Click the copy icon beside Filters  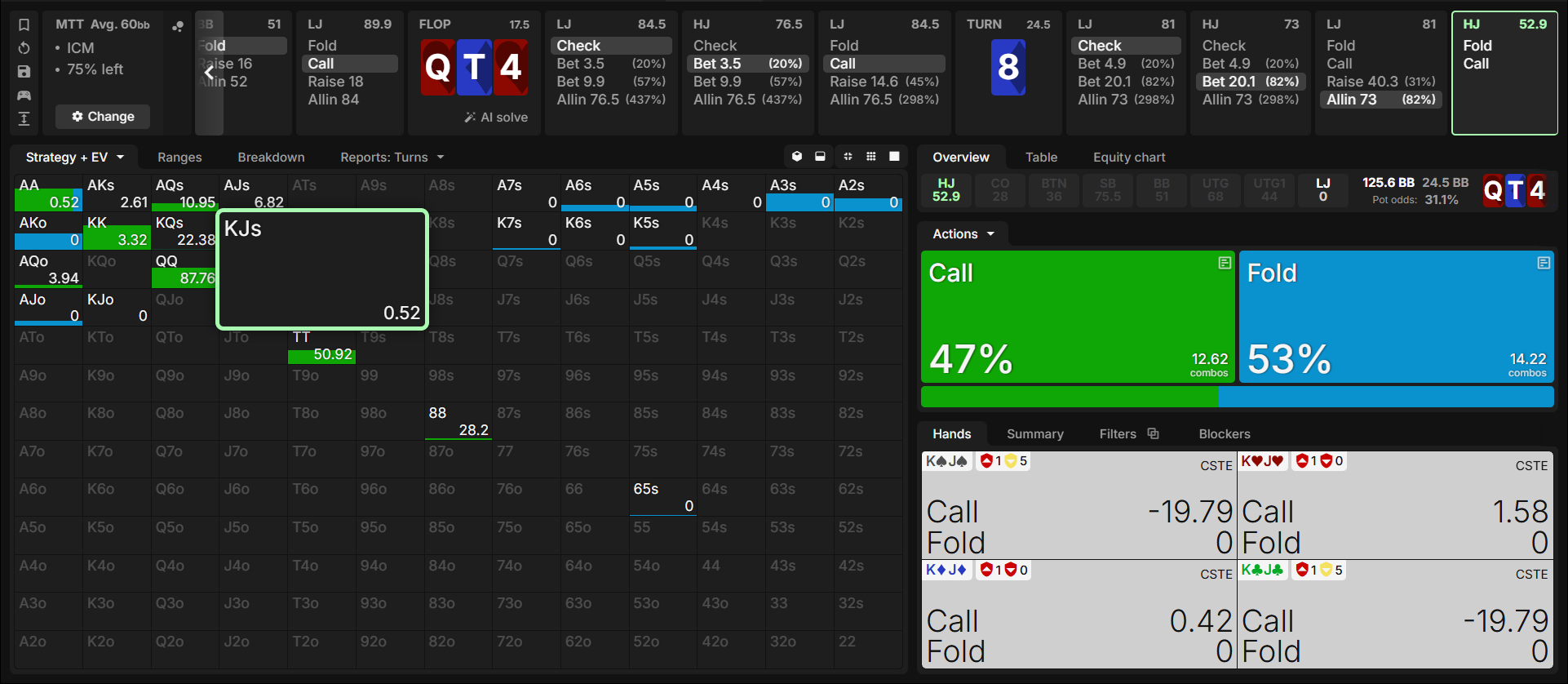1153,433
